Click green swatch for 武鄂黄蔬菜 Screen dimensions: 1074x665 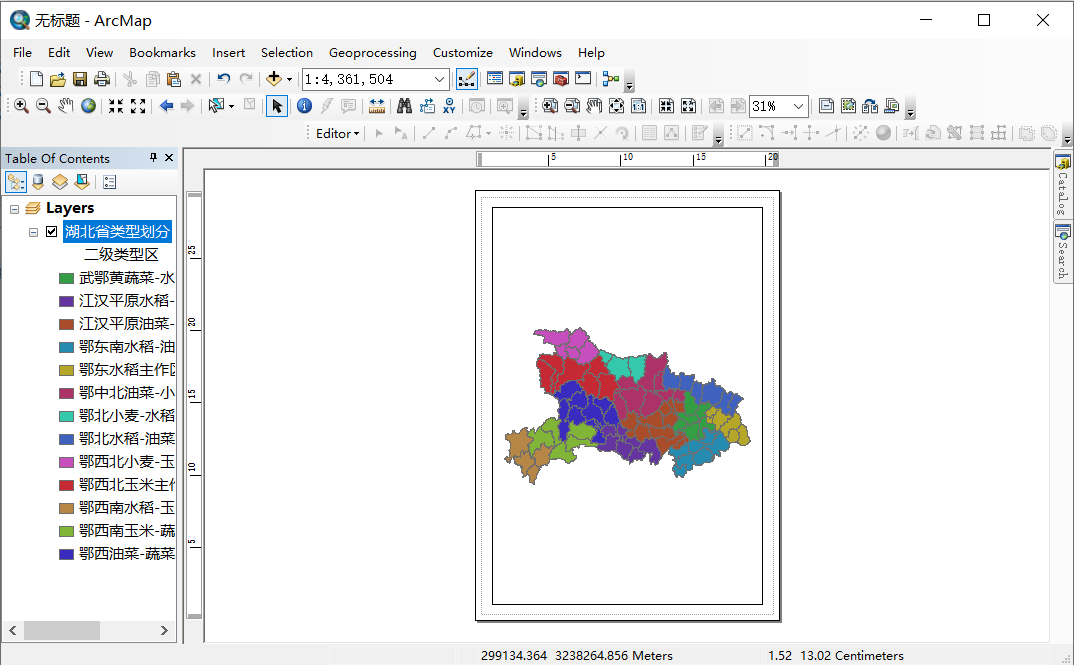pyautogui.click(x=66, y=278)
